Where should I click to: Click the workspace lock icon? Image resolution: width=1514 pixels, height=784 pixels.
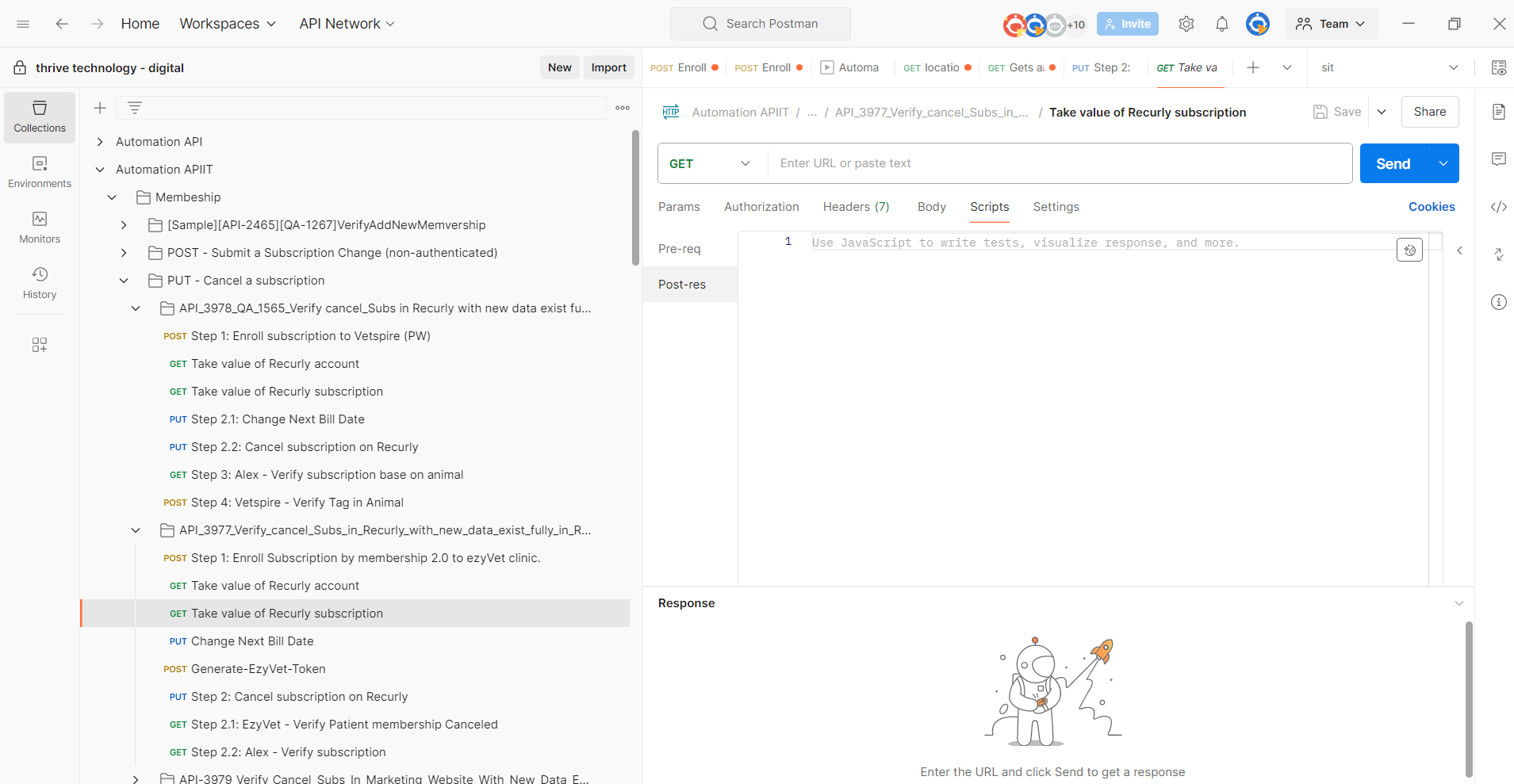(x=20, y=67)
